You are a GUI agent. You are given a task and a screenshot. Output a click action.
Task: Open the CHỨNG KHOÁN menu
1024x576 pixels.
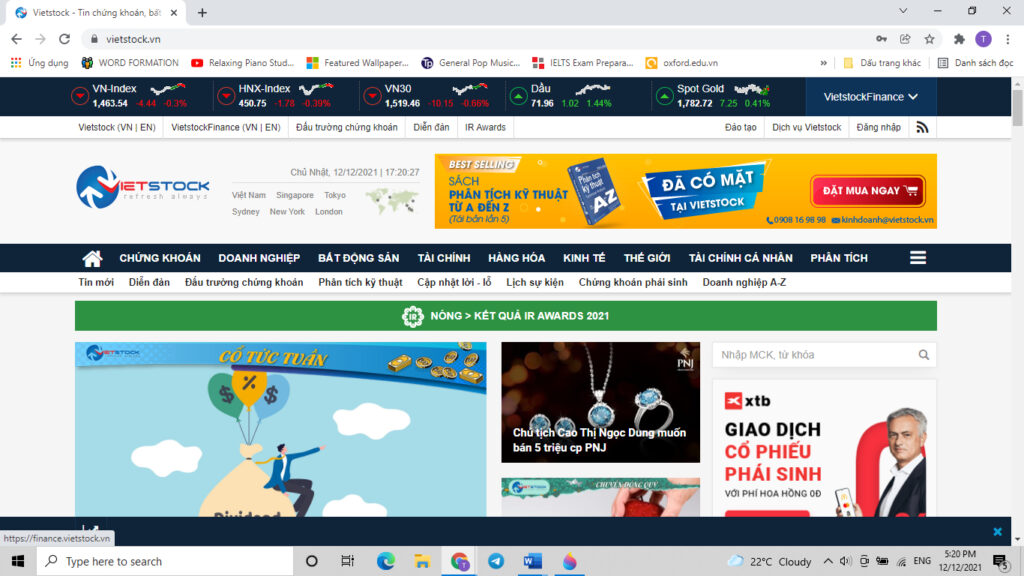[x=160, y=258]
